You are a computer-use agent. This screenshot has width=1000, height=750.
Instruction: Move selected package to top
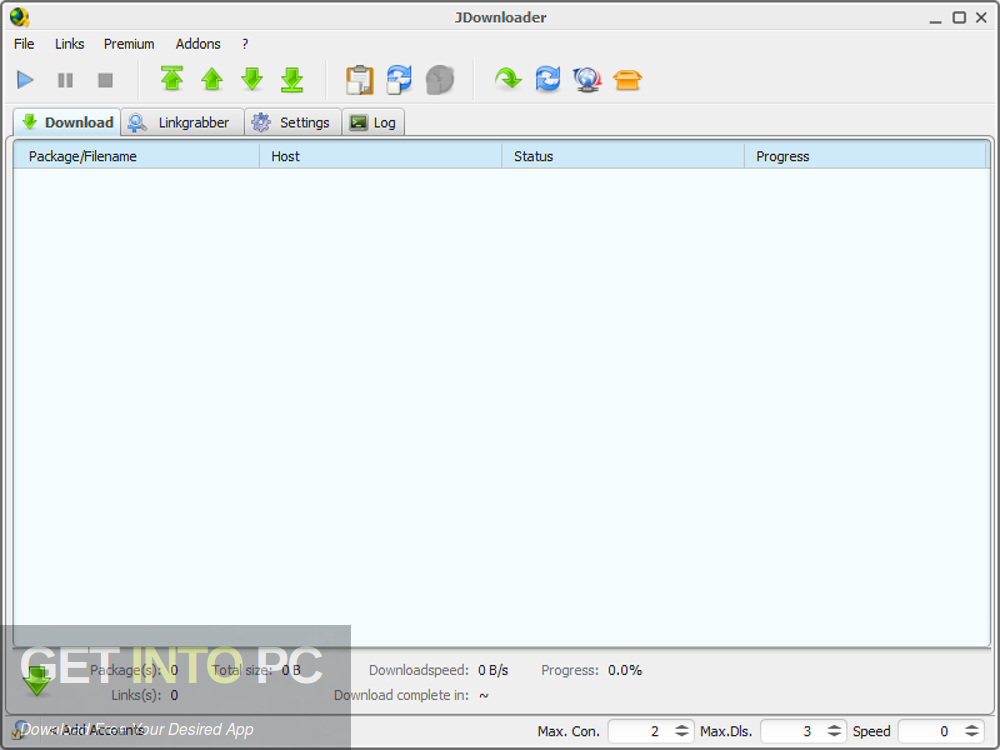point(172,79)
